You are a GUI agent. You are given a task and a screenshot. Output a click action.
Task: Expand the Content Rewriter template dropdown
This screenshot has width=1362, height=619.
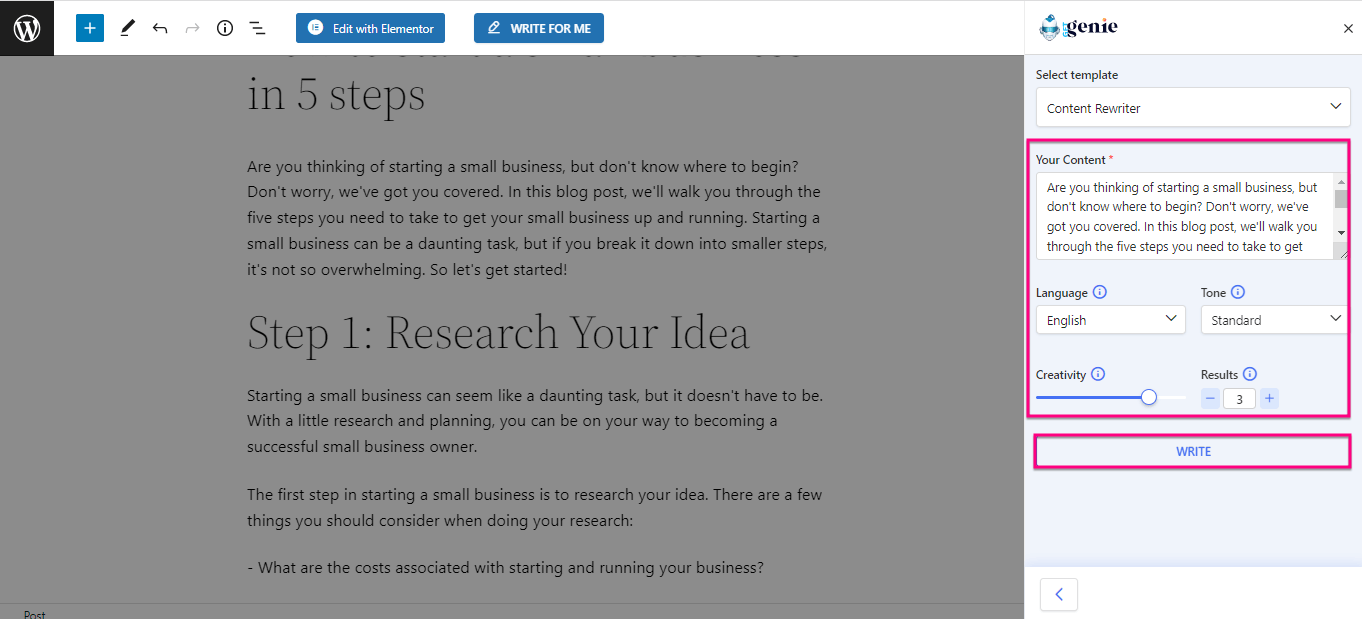[1193, 107]
